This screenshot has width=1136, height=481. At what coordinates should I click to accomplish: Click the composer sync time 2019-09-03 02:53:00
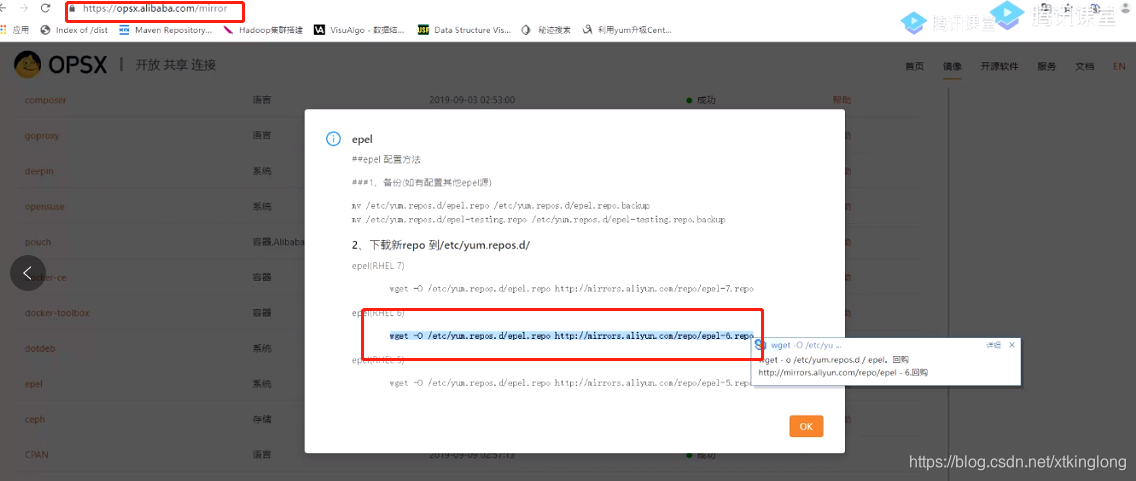[x=472, y=100]
